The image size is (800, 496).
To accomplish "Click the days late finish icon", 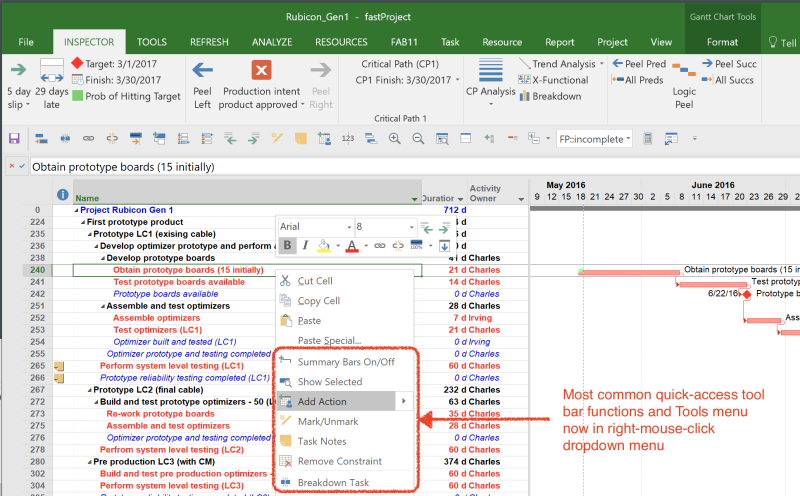I will pos(52,70).
